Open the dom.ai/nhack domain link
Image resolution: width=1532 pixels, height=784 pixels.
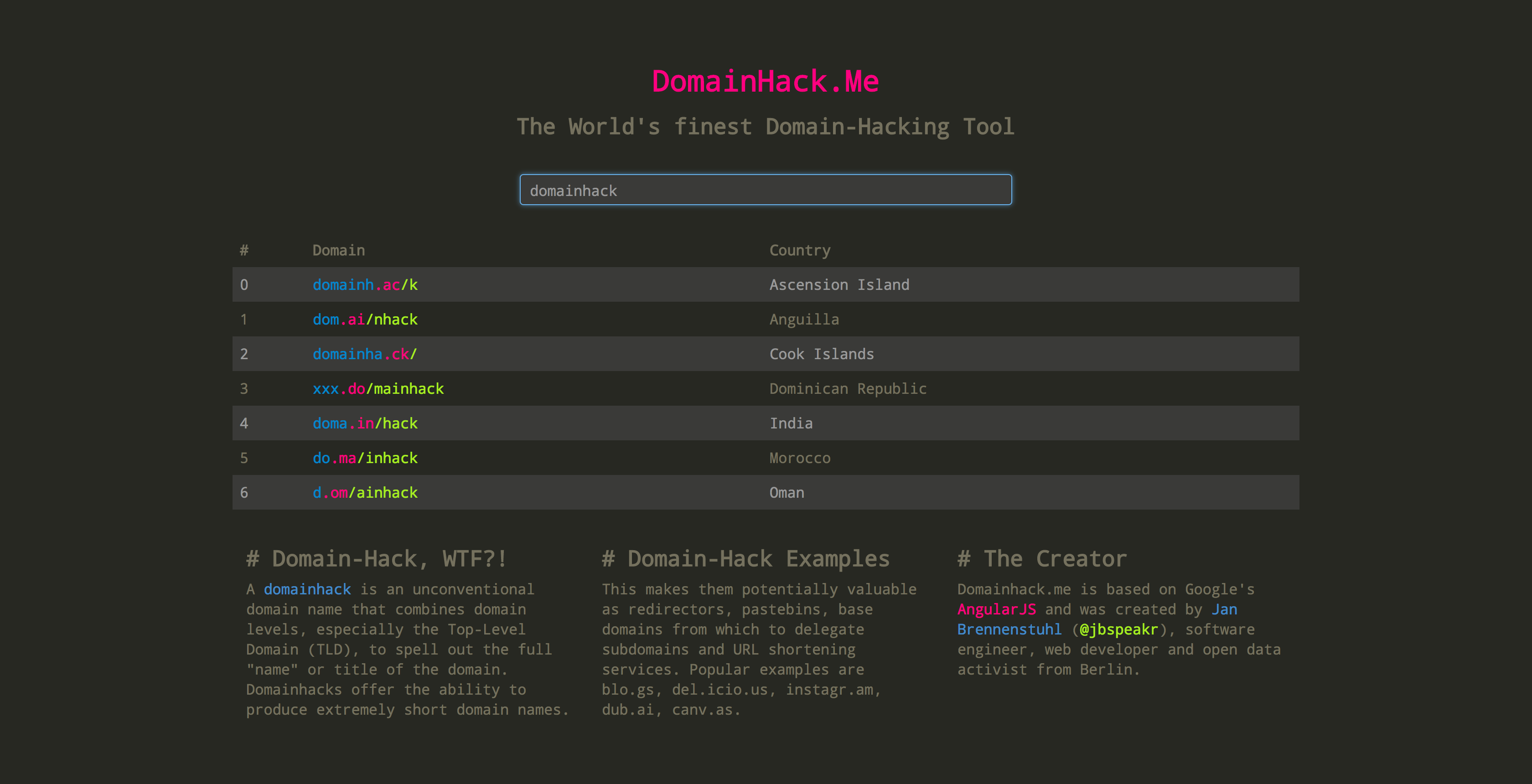365,320
